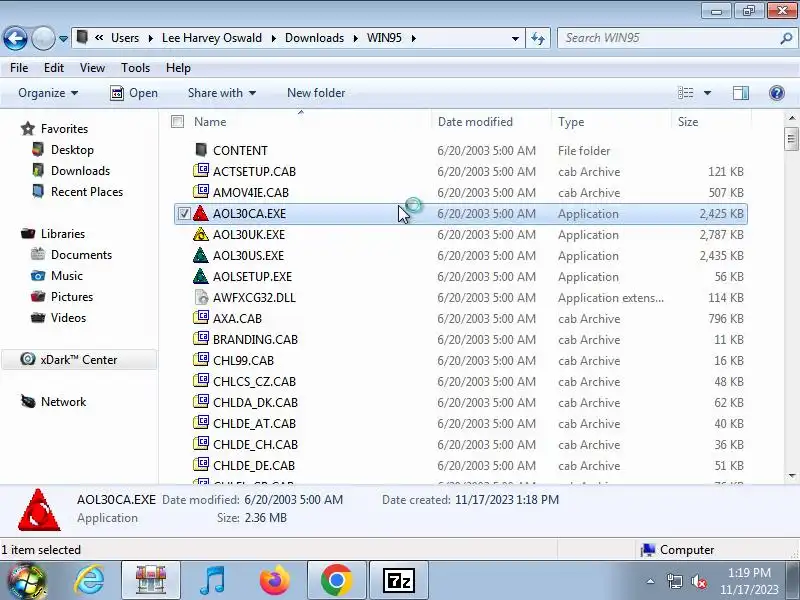Launch Internet Explorer from taskbar
The image size is (800, 600).
(89, 581)
